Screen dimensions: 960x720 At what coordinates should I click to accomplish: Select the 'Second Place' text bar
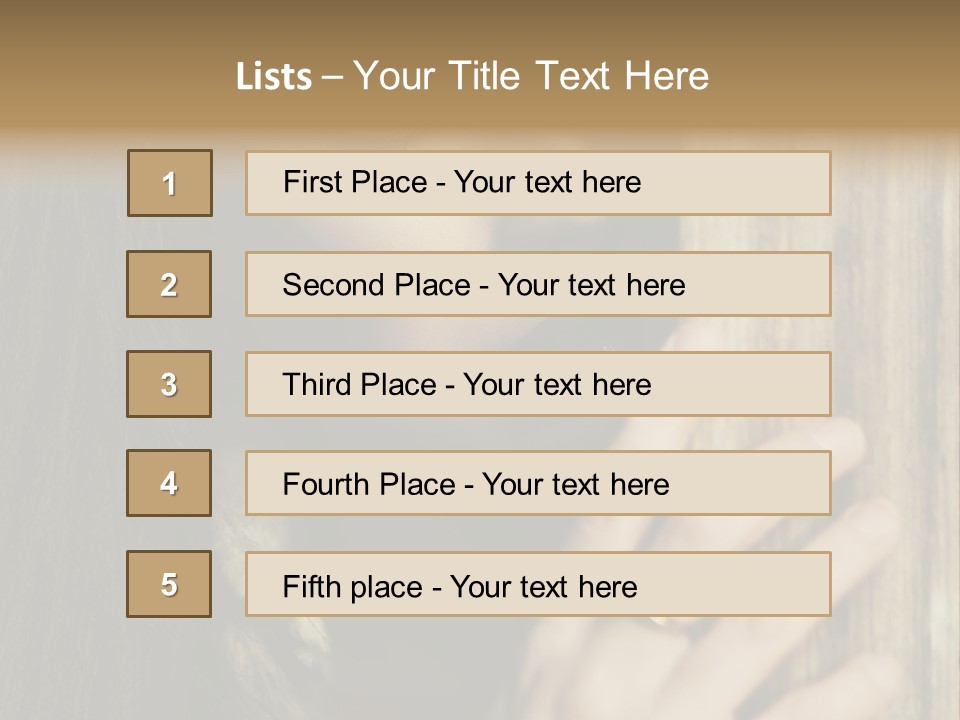[x=538, y=284]
